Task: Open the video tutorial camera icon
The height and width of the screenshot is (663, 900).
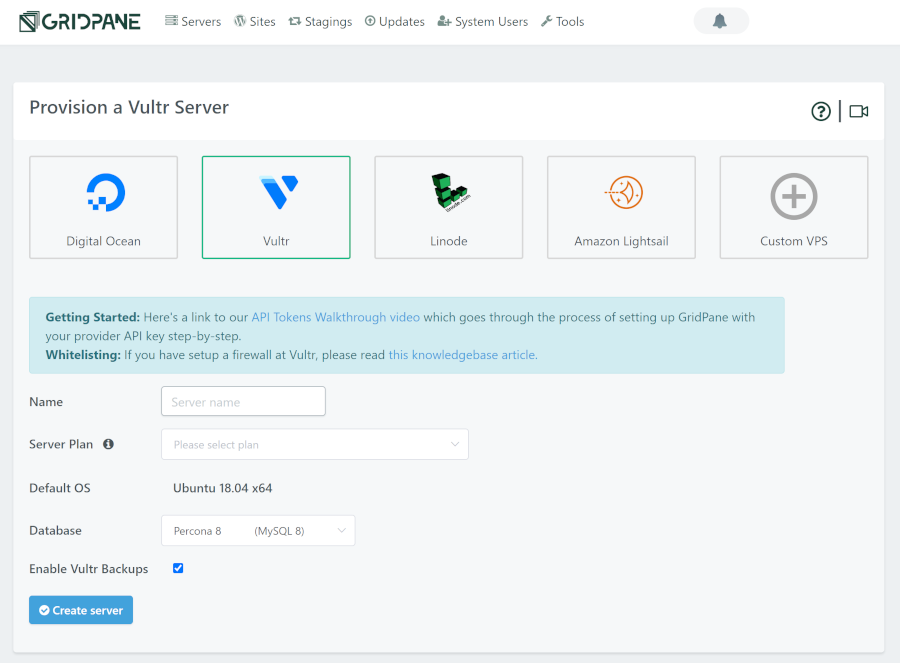Action: pos(859,111)
